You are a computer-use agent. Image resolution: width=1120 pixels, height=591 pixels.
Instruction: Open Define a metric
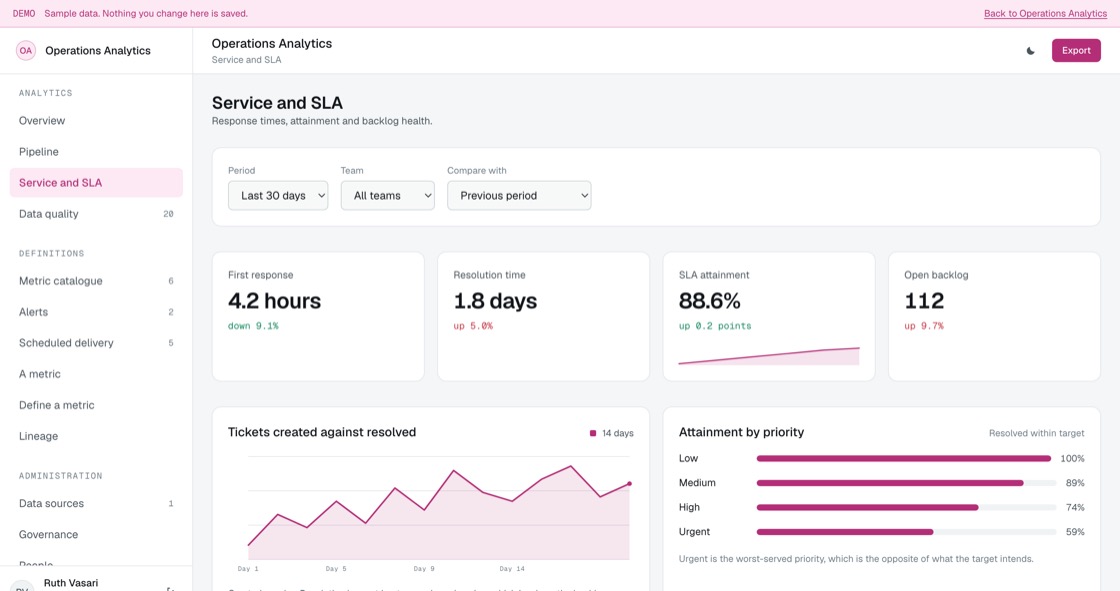tap(96, 404)
